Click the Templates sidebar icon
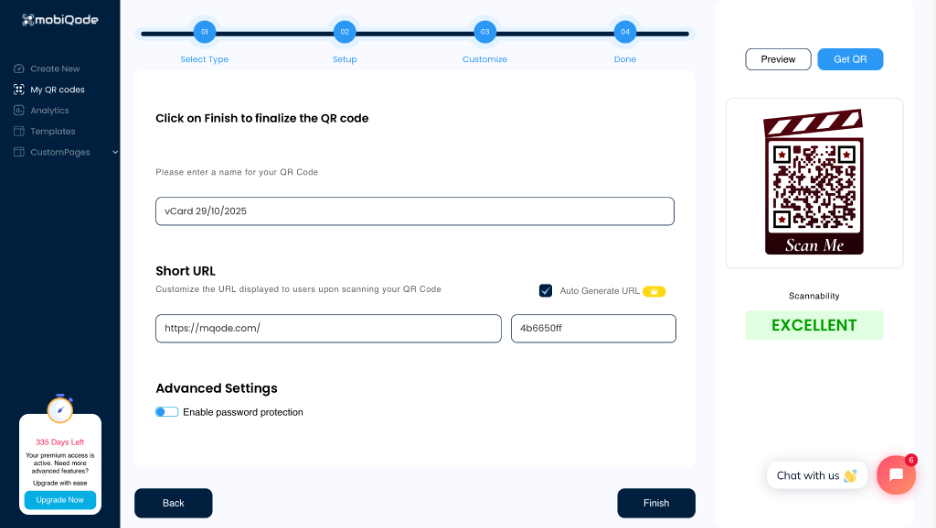 click(19, 131)
